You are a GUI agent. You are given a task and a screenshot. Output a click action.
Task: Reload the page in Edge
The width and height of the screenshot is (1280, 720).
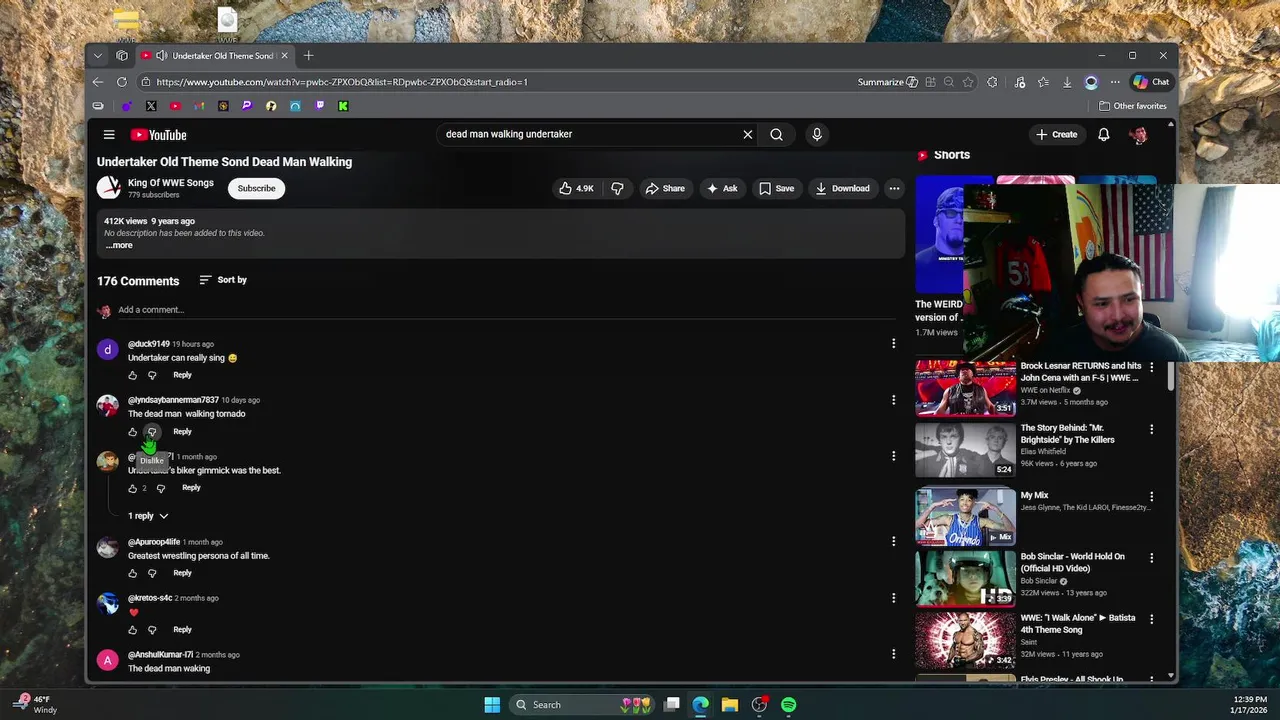[x=122, y=82]
